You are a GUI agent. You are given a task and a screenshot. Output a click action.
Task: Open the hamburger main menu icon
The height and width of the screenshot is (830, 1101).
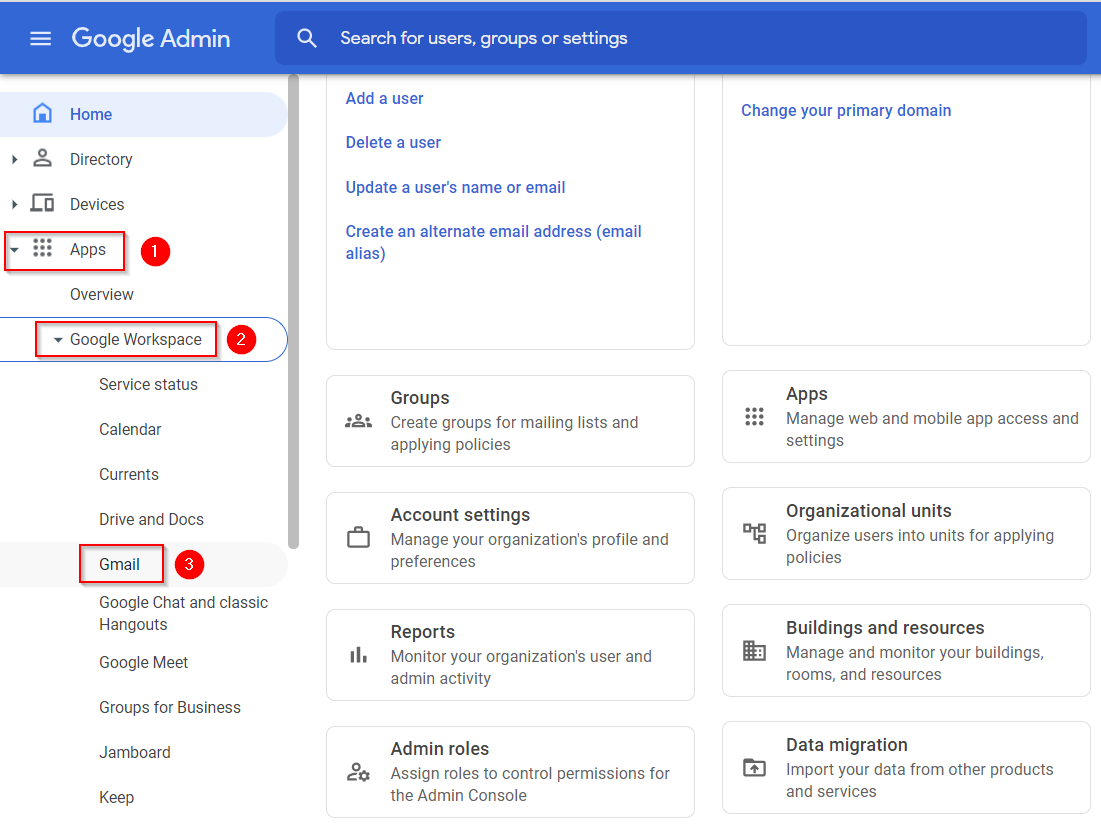[x=40, y=39]
